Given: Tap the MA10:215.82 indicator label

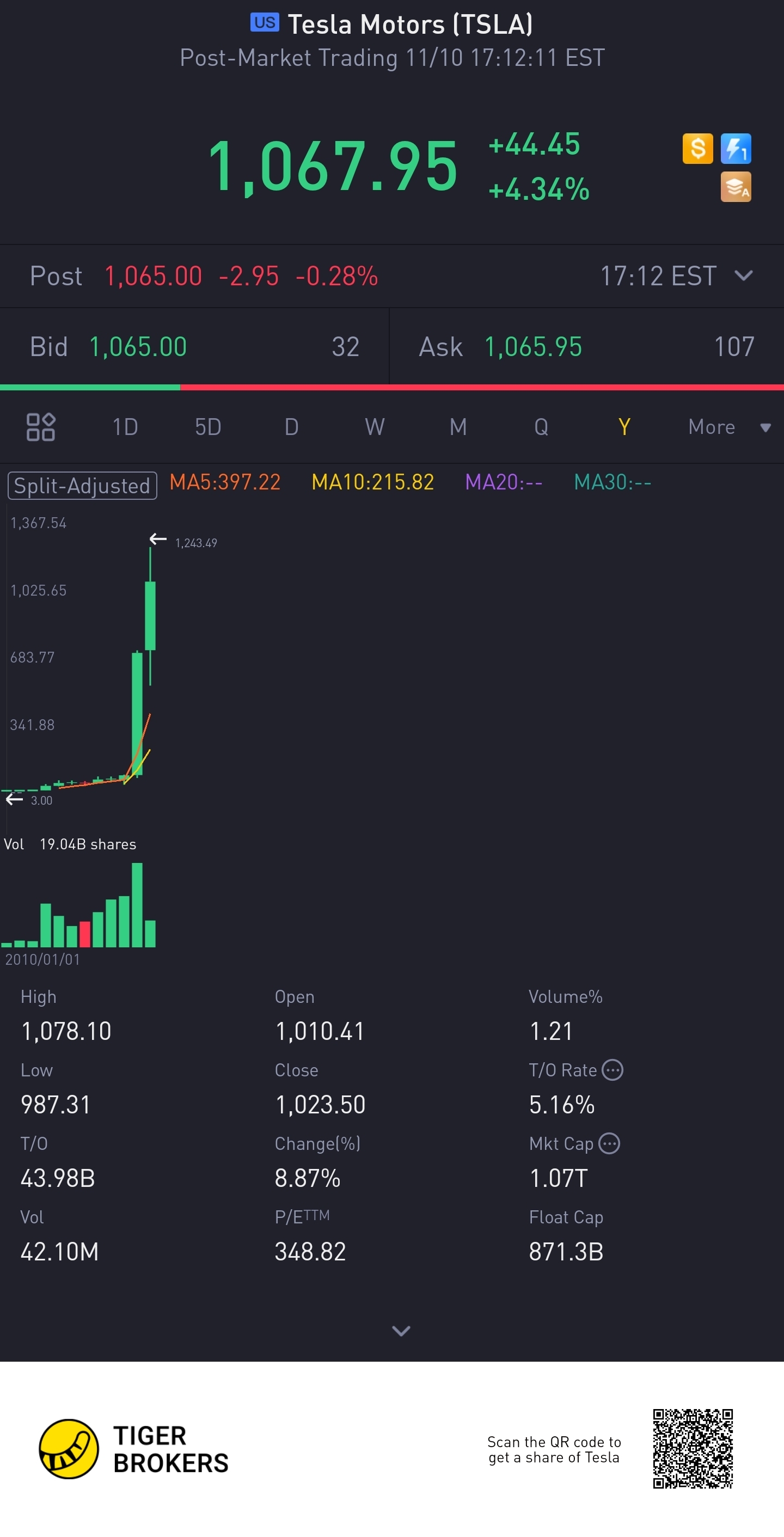Looking at the screenshot, I should click(x=373, y=482).
